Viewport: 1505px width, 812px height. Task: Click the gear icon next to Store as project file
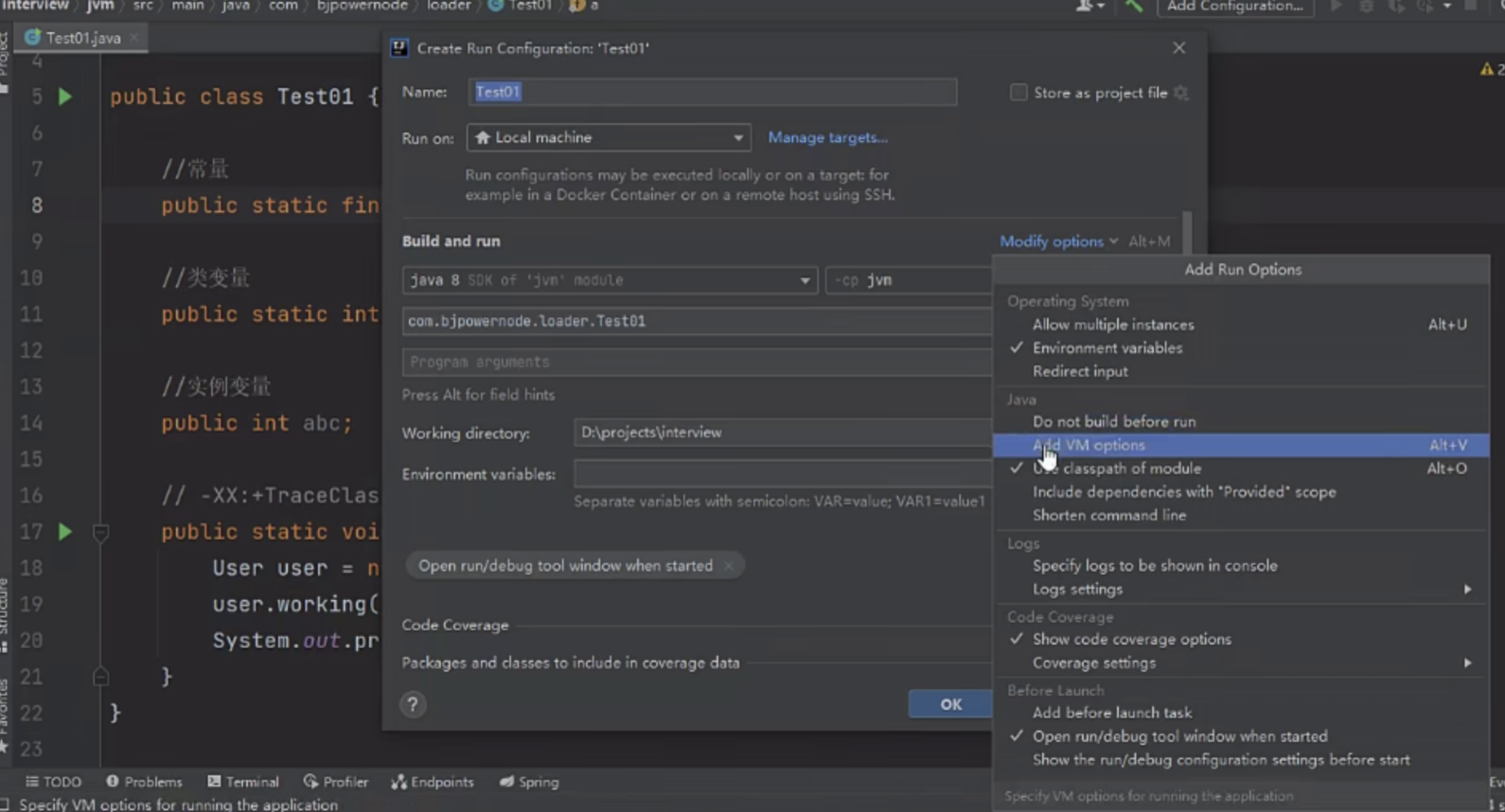click(x=1181, y=93)
